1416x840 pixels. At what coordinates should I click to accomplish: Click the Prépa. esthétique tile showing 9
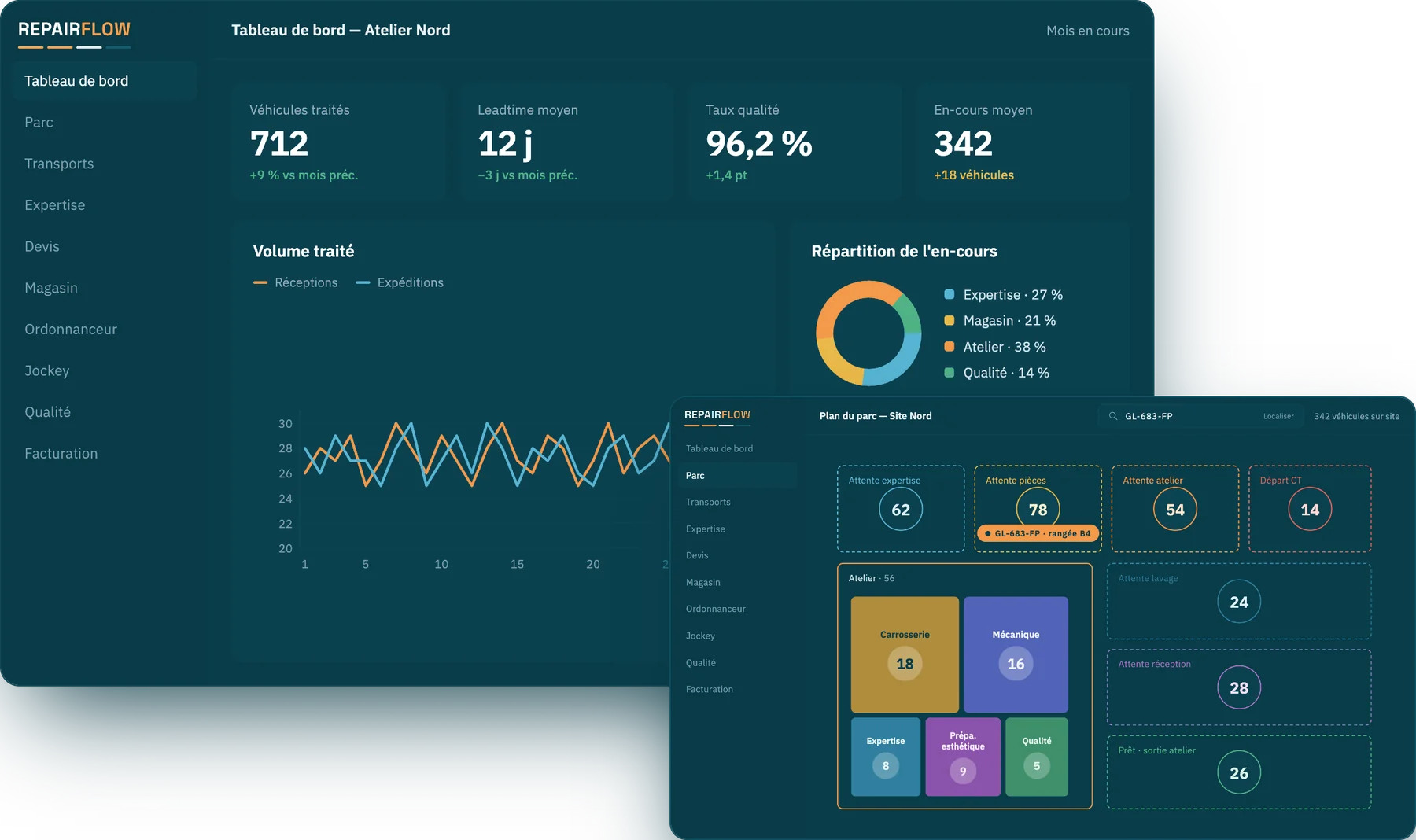click(963, 757)
